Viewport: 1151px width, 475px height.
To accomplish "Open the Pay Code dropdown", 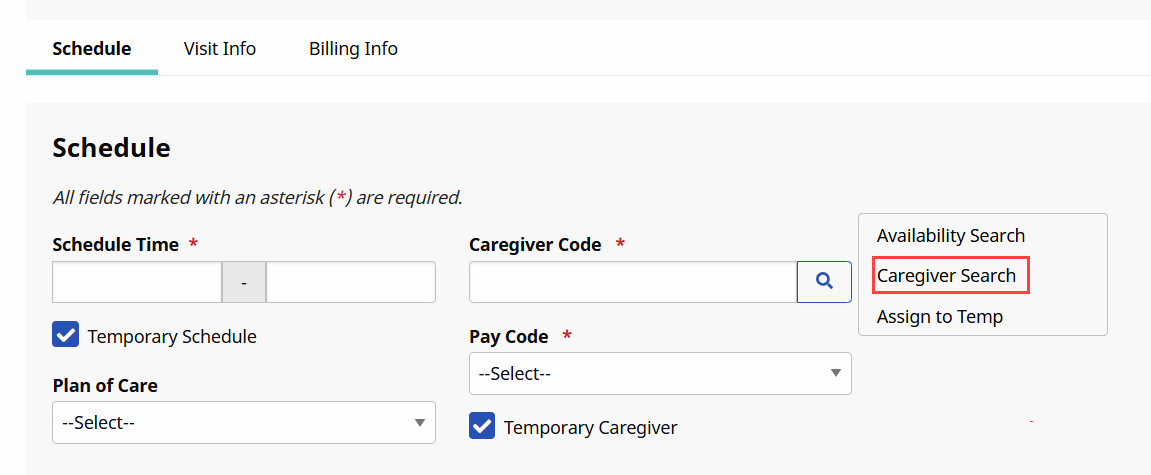I will (660, 373).
